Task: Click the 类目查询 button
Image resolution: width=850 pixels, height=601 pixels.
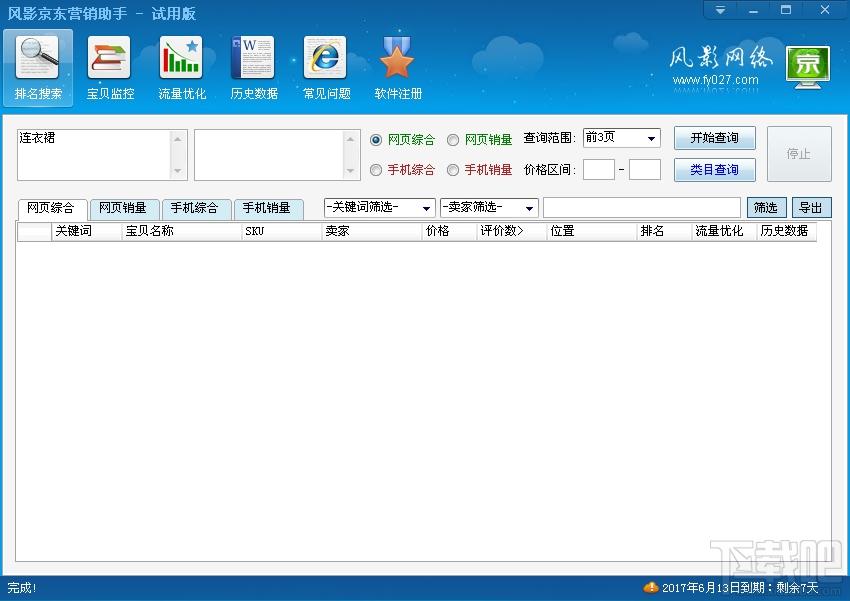Action: (714, 170)
